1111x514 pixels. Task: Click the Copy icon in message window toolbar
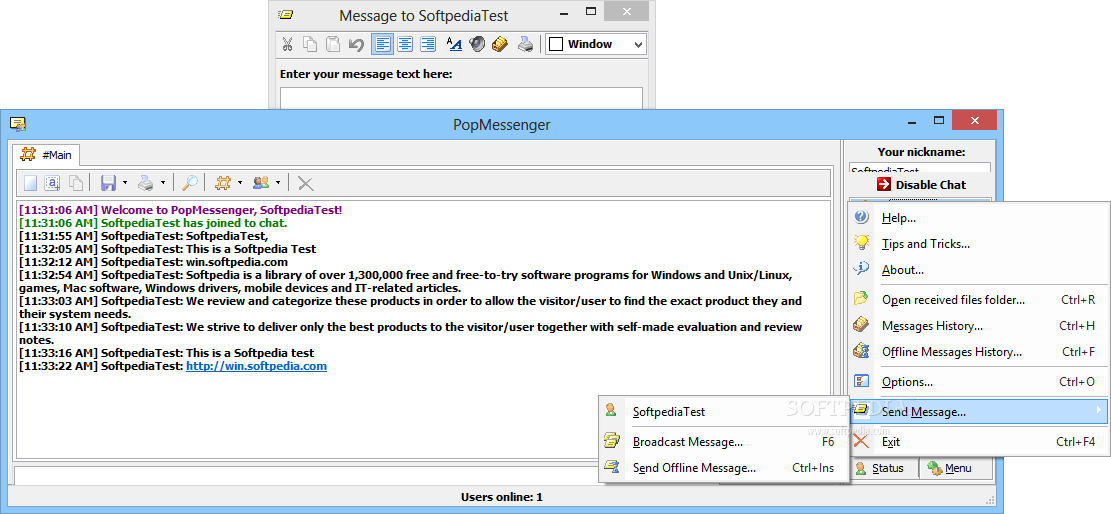(x=310, y=44)
